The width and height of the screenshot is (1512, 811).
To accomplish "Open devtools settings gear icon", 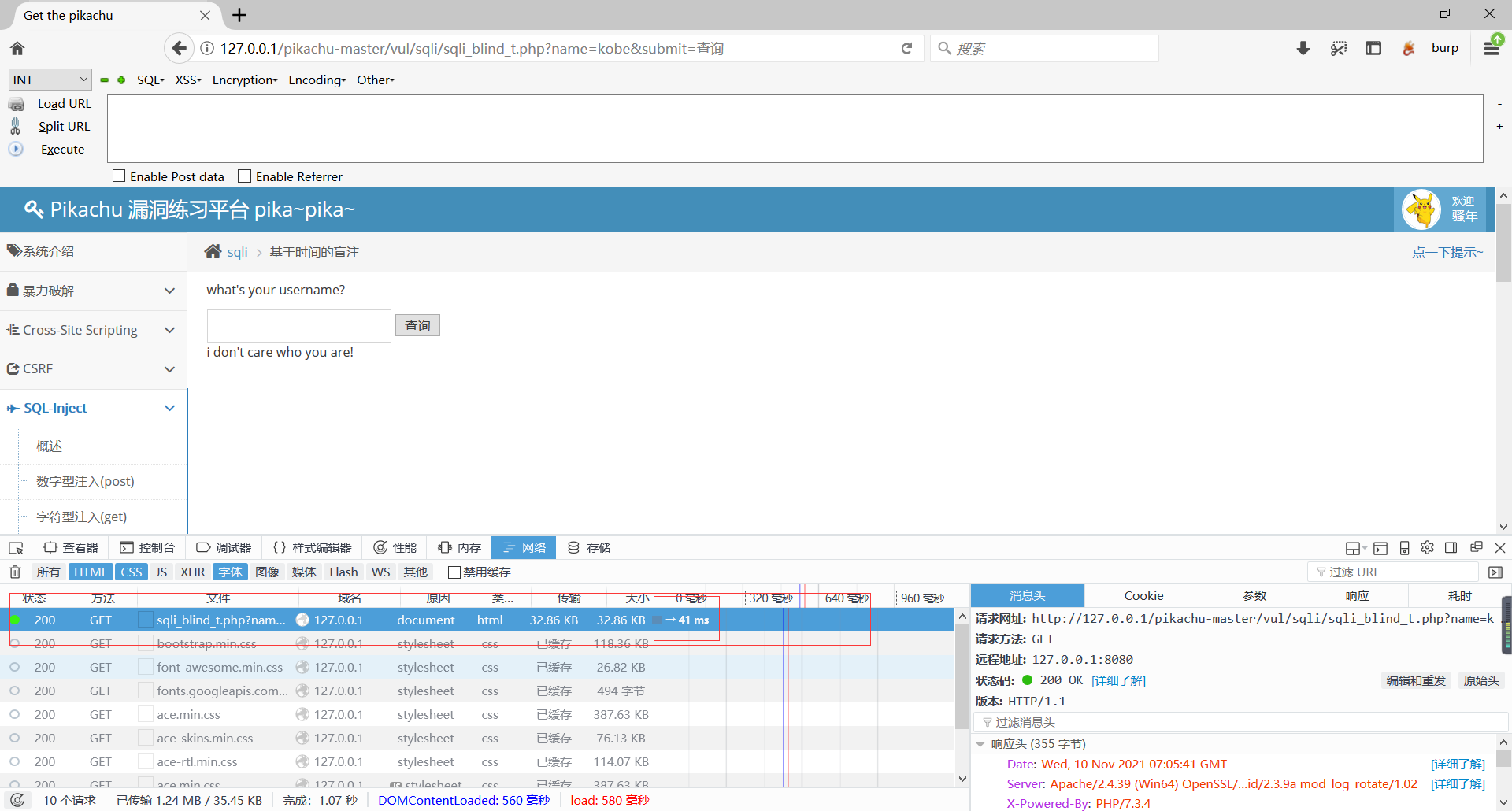I will pos(1428,547).
